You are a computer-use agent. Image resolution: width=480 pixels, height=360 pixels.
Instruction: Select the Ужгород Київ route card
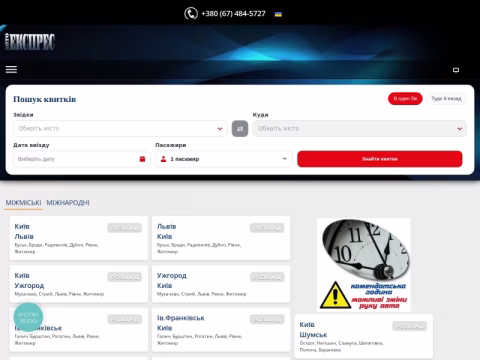coord(221,284)
